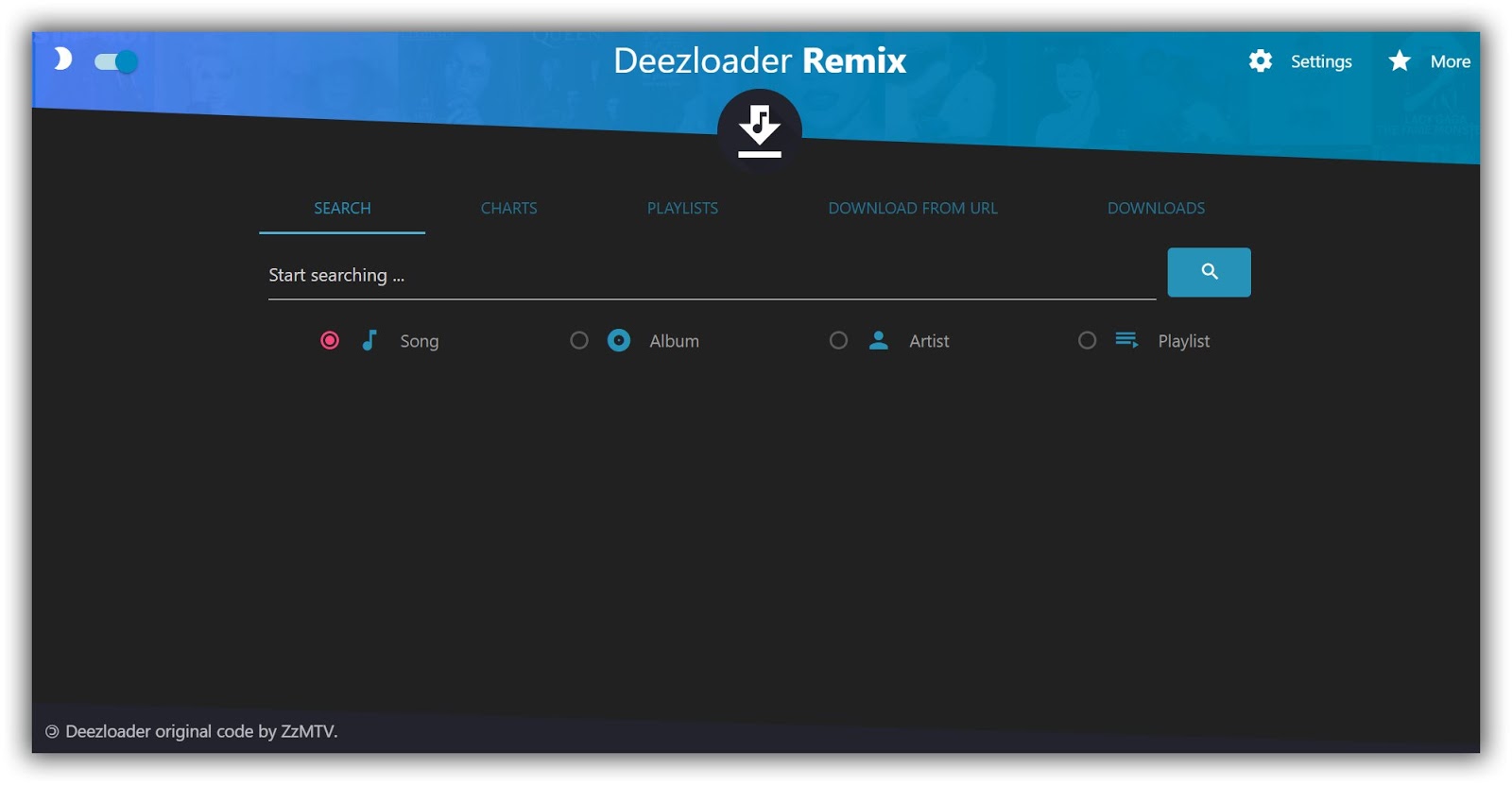The width and height of the screenshot is (1512, 785).
Task: Open the Playlists tab
Action: pos(682,208)
